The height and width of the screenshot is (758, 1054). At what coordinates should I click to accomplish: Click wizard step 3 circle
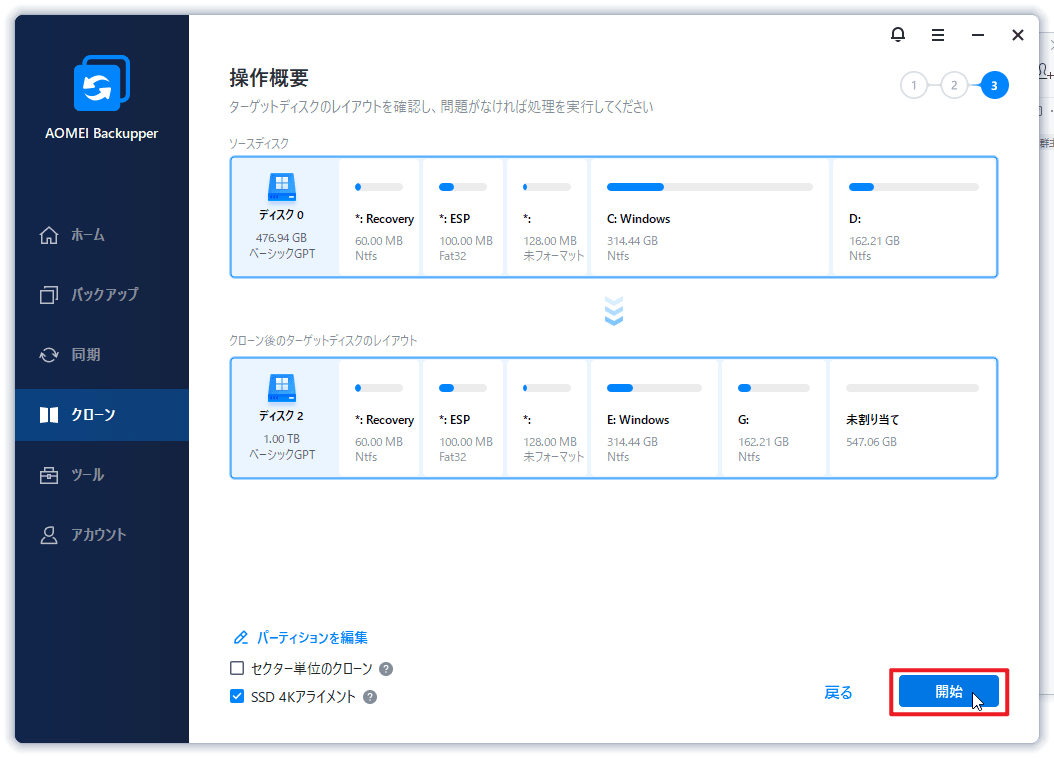994,85
